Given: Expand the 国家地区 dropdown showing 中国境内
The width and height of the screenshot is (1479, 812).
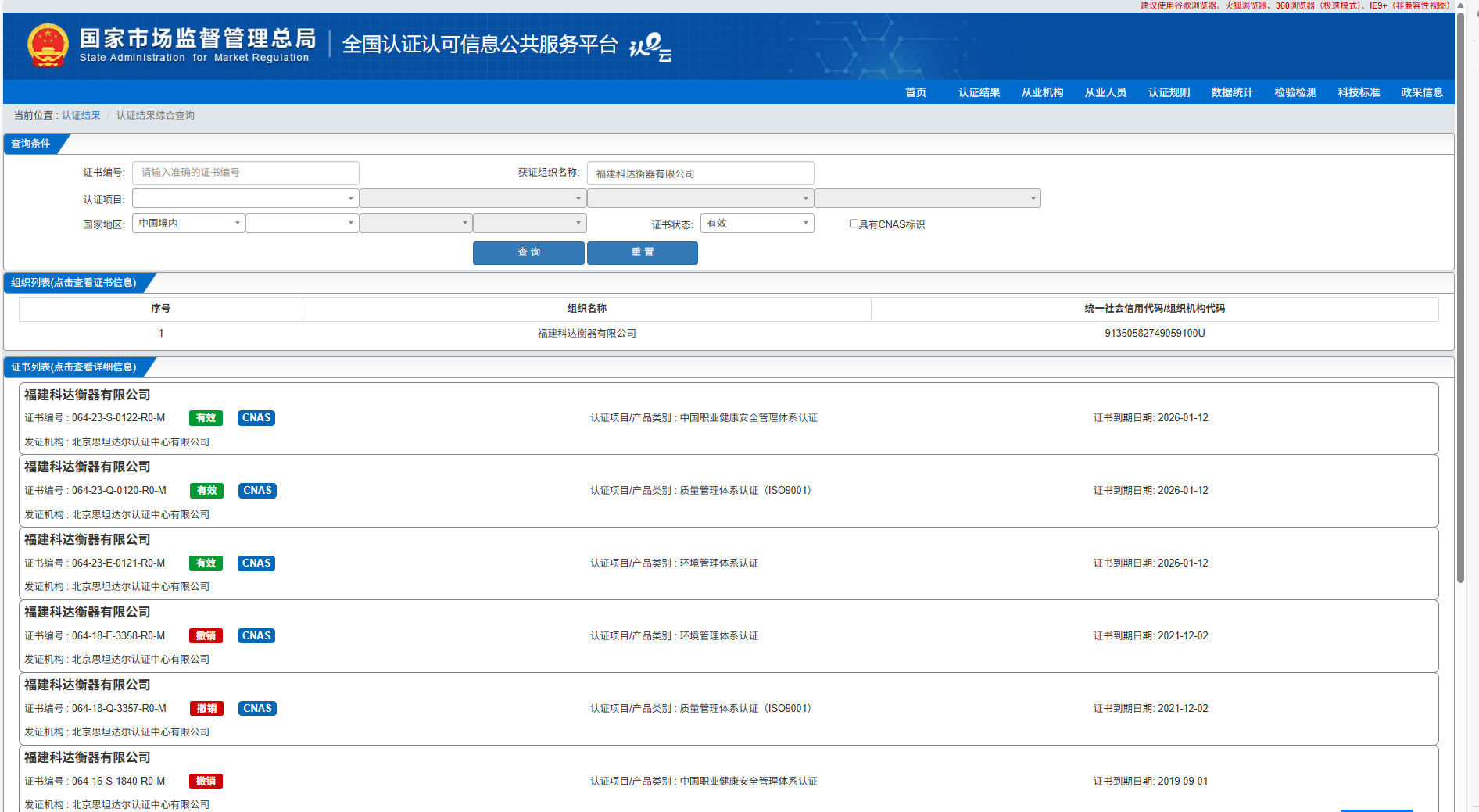Looking at the screenshot, I should click(188, 224).
